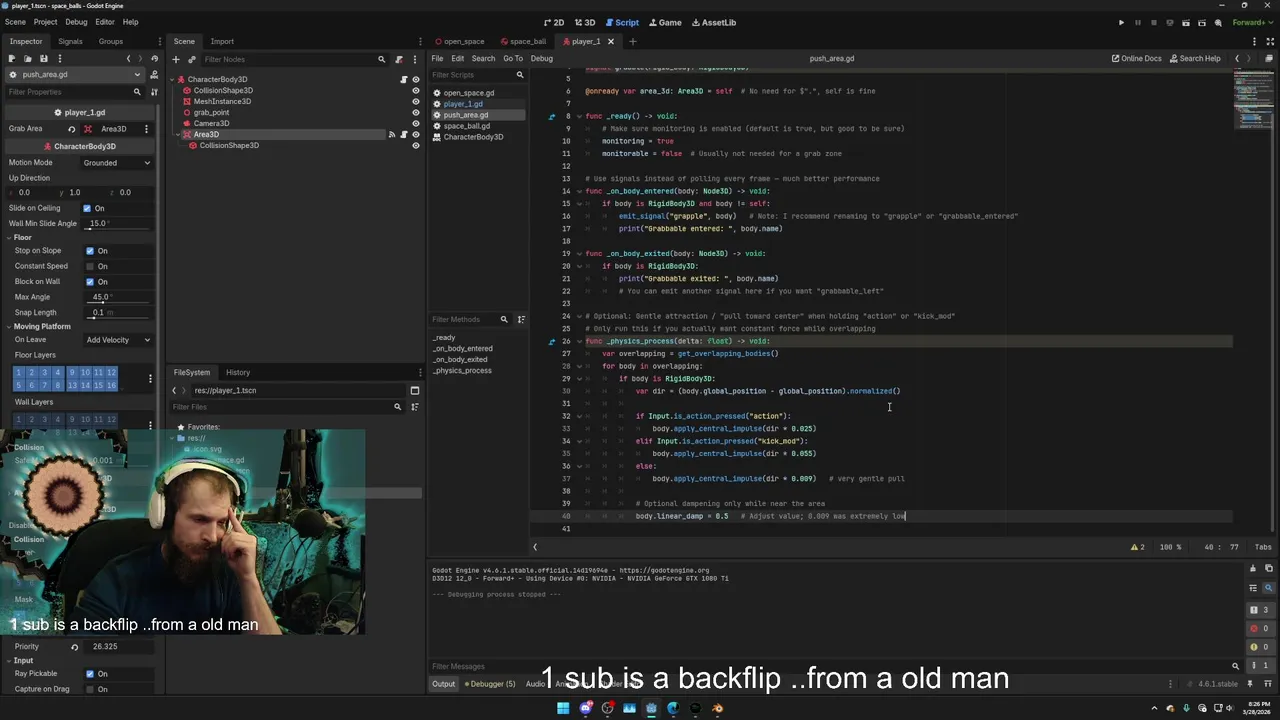Click the new resource icon in Inspector
The width and height of the screenshot is (1280, 720).
(12, 58)
